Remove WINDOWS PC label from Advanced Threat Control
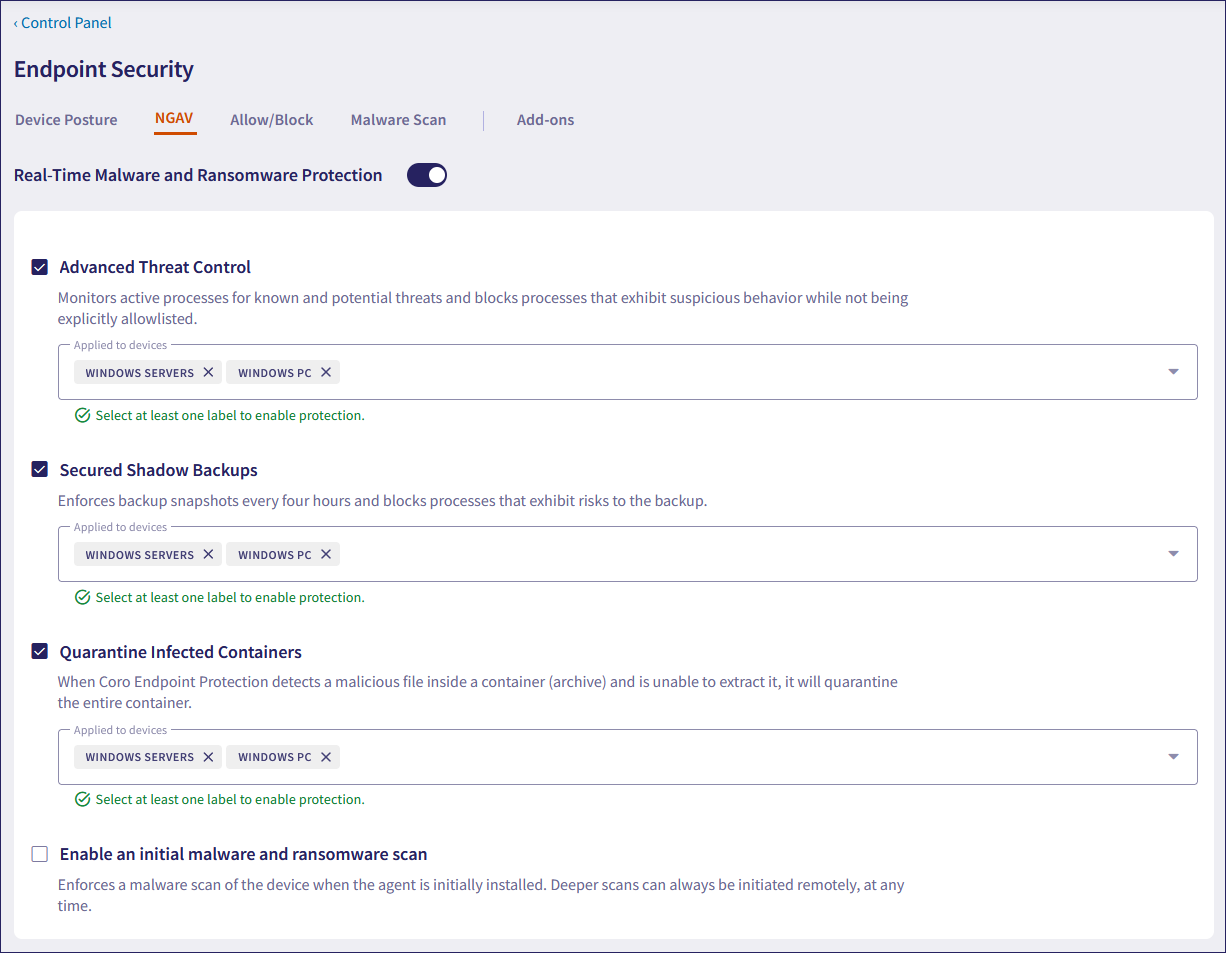 tap(326, 372)
